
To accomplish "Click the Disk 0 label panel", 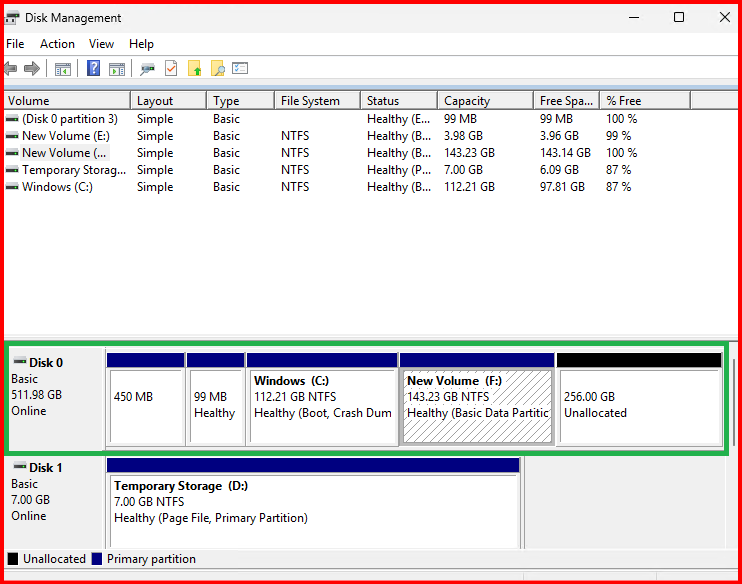I will (55, 397).
